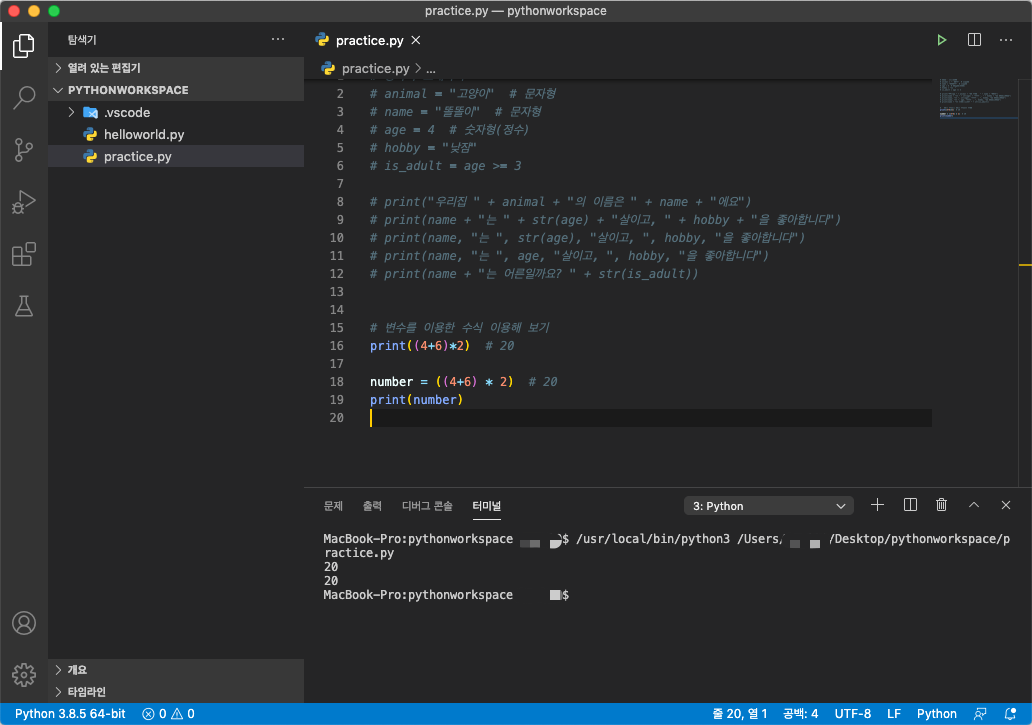Image resolution: width=1032 pixels, height=725 pixels.
Task: Click the print((4+6)*2) code line
Action: (x=420, y=346)
